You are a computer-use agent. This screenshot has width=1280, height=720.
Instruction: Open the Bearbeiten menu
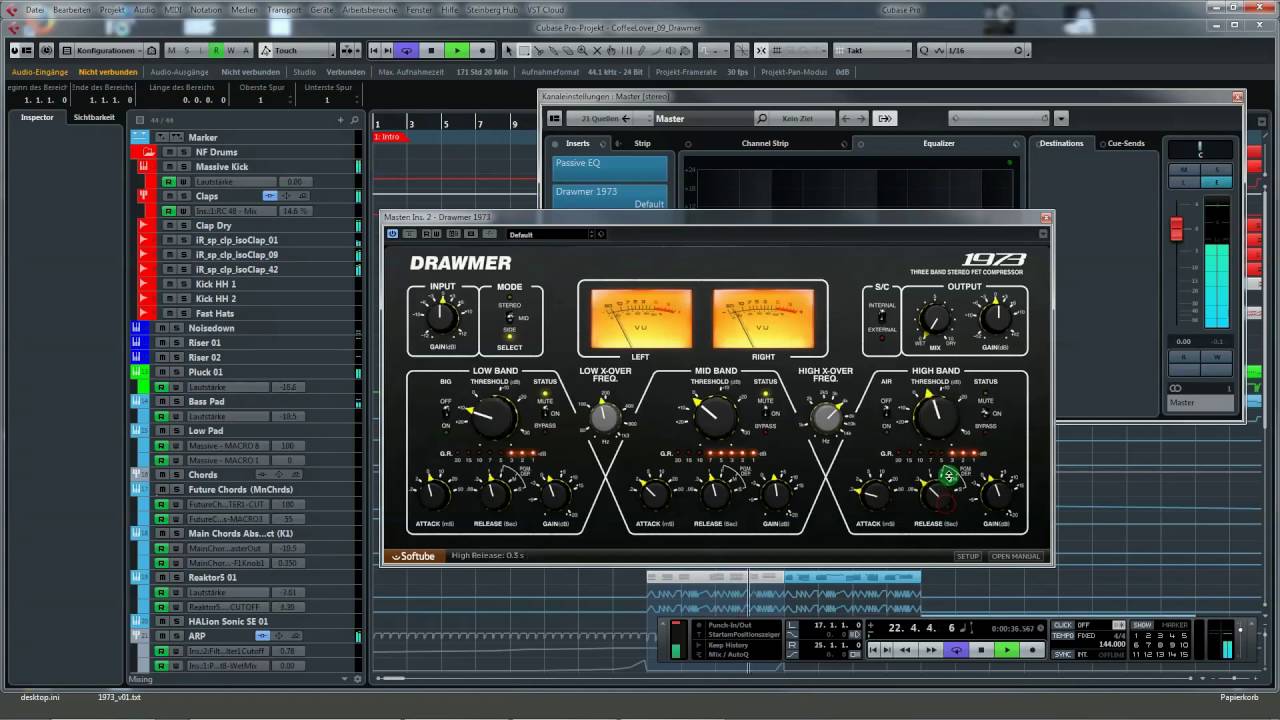coord(71,9)
